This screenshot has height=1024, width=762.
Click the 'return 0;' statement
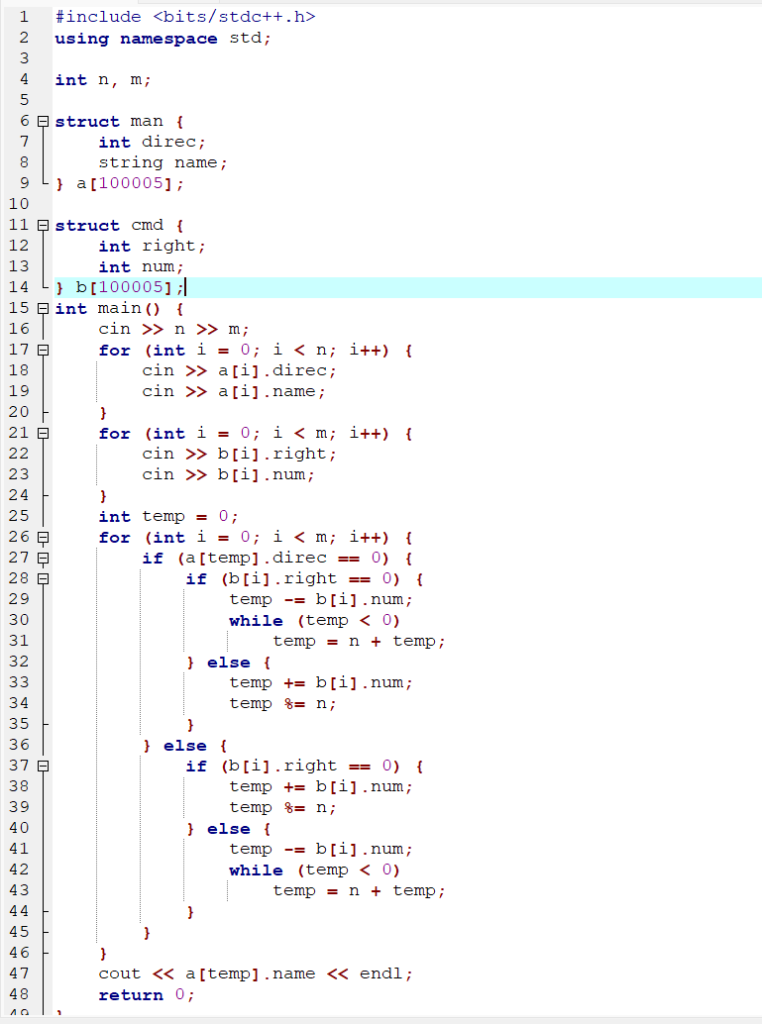146,995
